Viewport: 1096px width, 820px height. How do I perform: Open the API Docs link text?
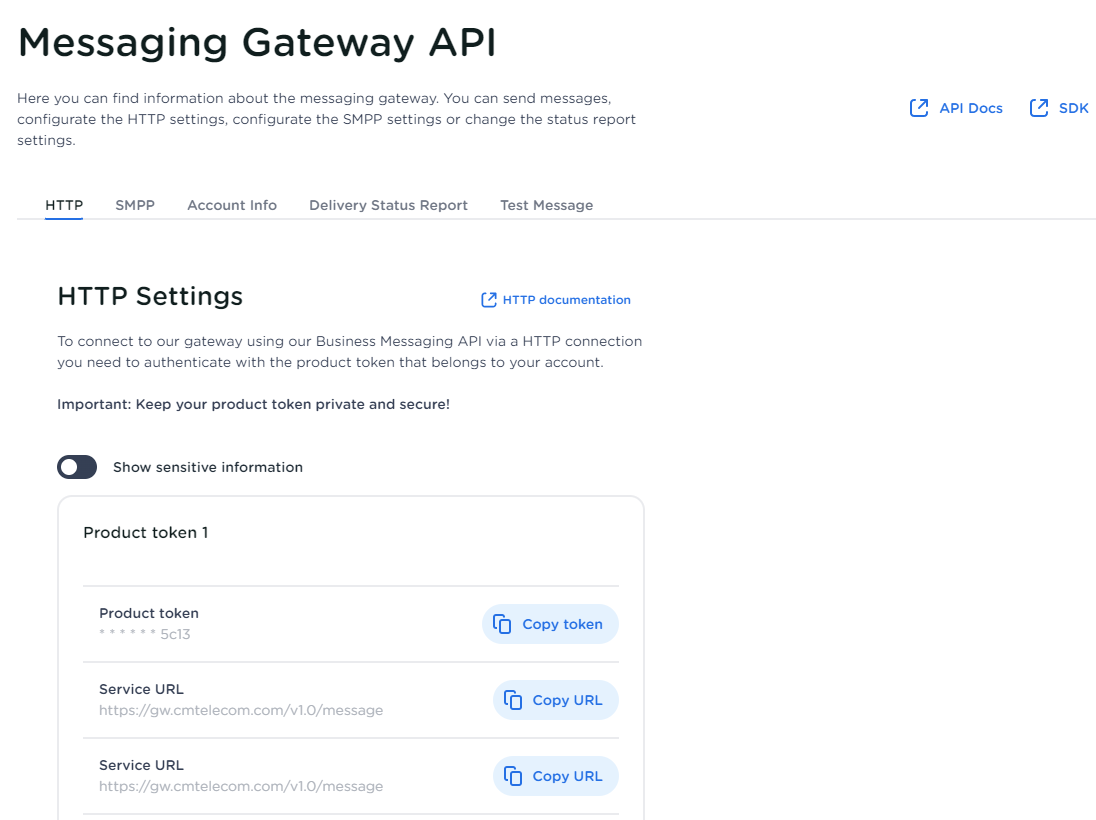click(970, 108)
